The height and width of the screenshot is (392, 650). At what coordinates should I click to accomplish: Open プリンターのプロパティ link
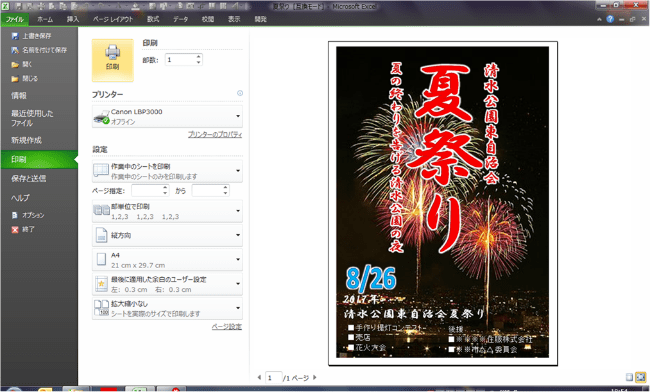[x=215, y=134]
